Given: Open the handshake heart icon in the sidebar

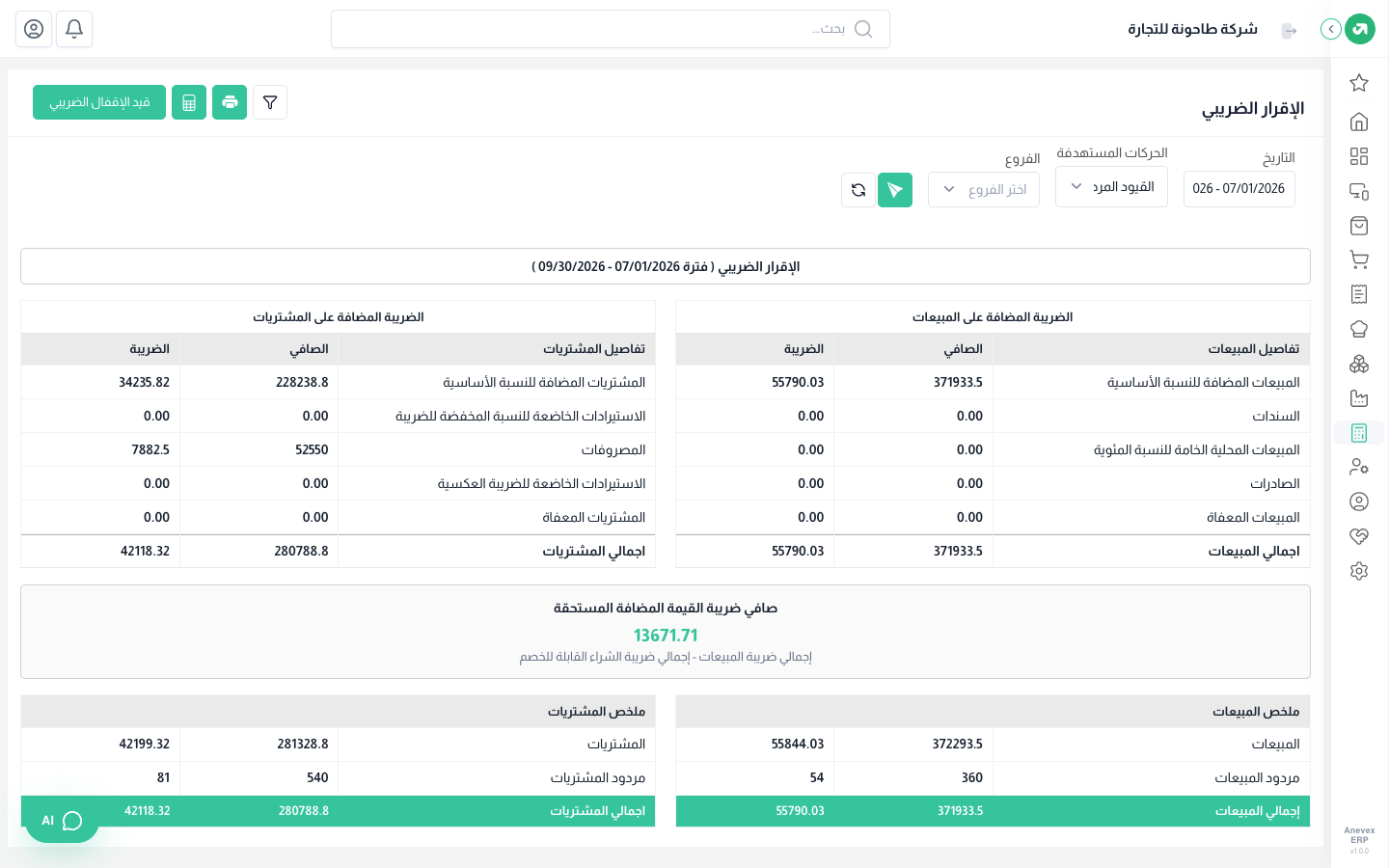Looking at the screenshot, I should pyautogui.click(x=1359, y=536).
